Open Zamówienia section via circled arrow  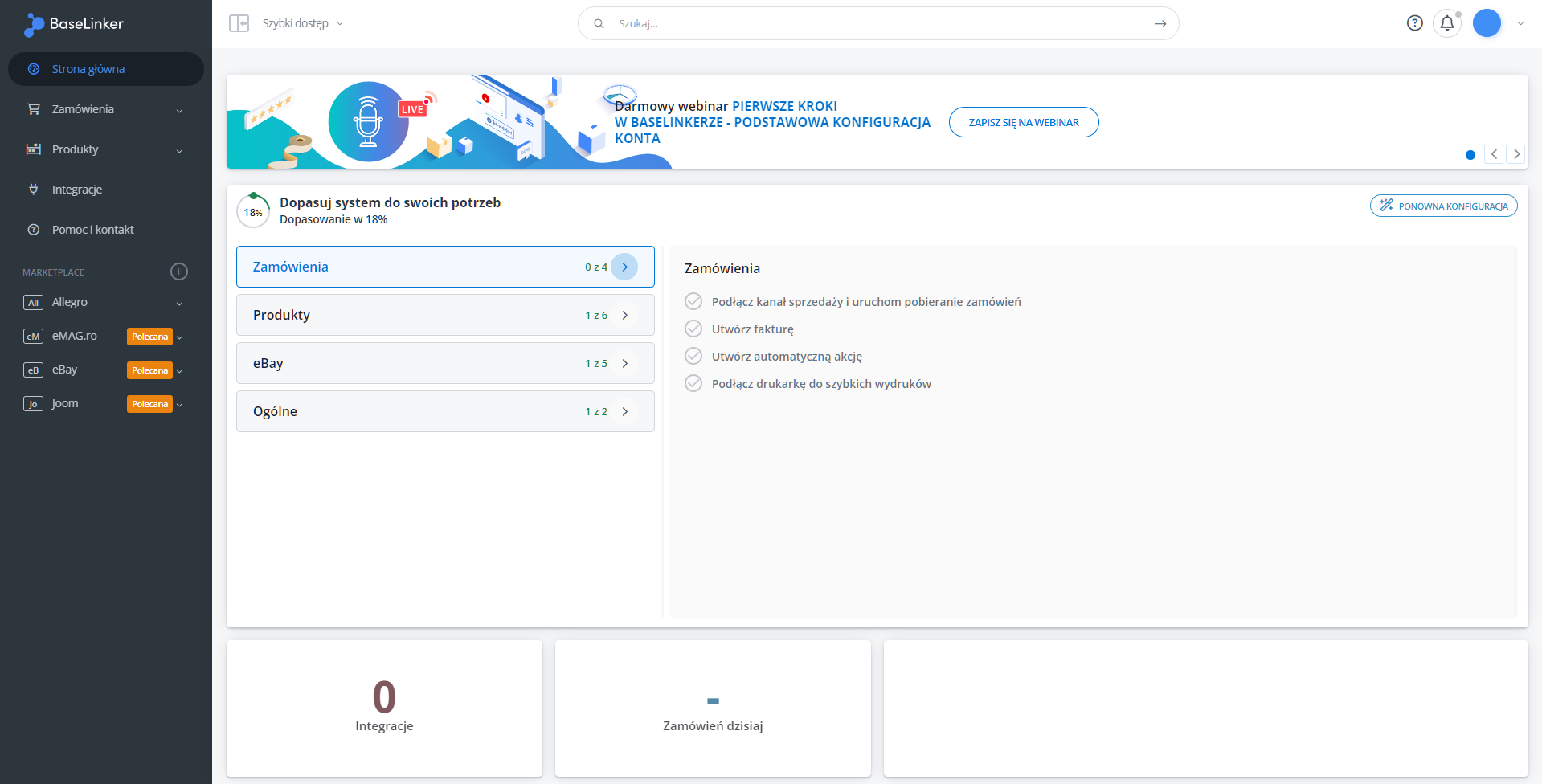click(624, 267)
